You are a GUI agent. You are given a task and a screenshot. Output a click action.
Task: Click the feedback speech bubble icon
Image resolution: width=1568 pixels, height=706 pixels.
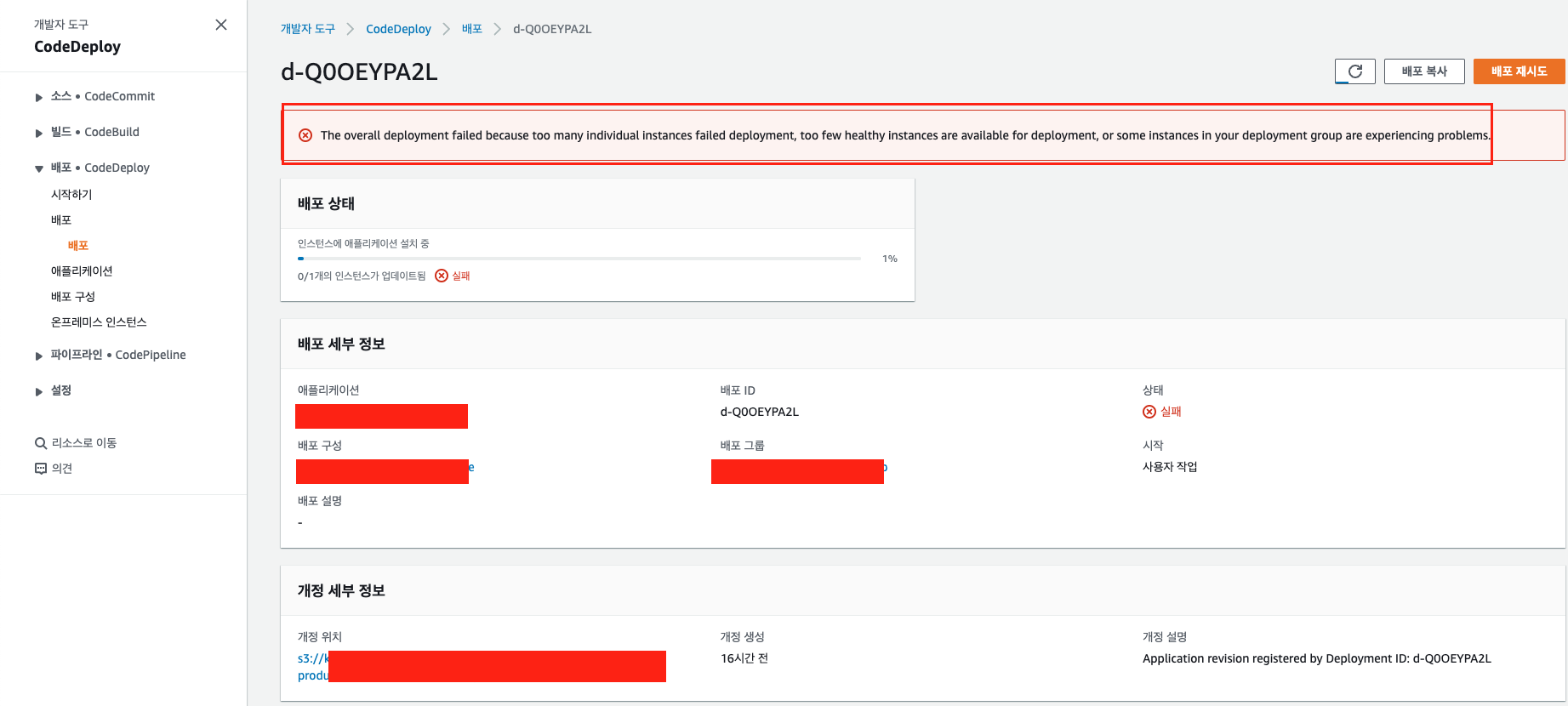40,469
